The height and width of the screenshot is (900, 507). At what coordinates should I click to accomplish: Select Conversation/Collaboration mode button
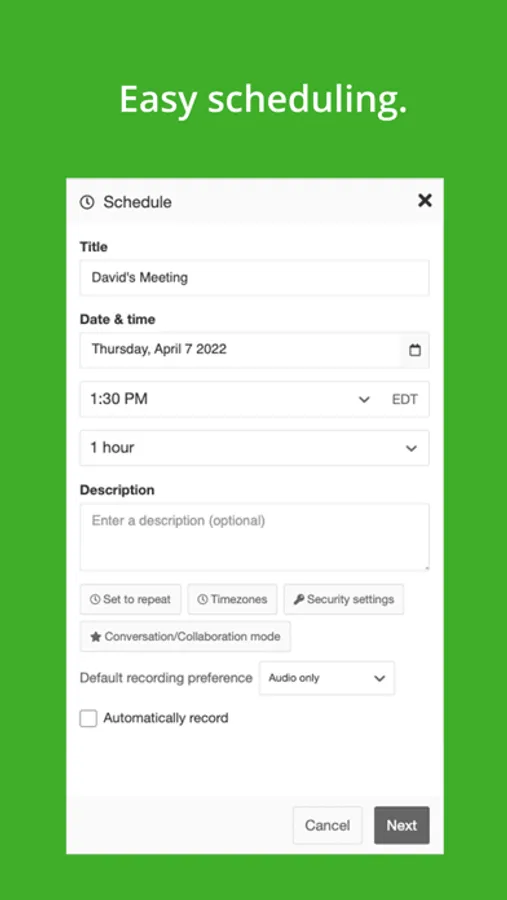click(x=185, y=637)
